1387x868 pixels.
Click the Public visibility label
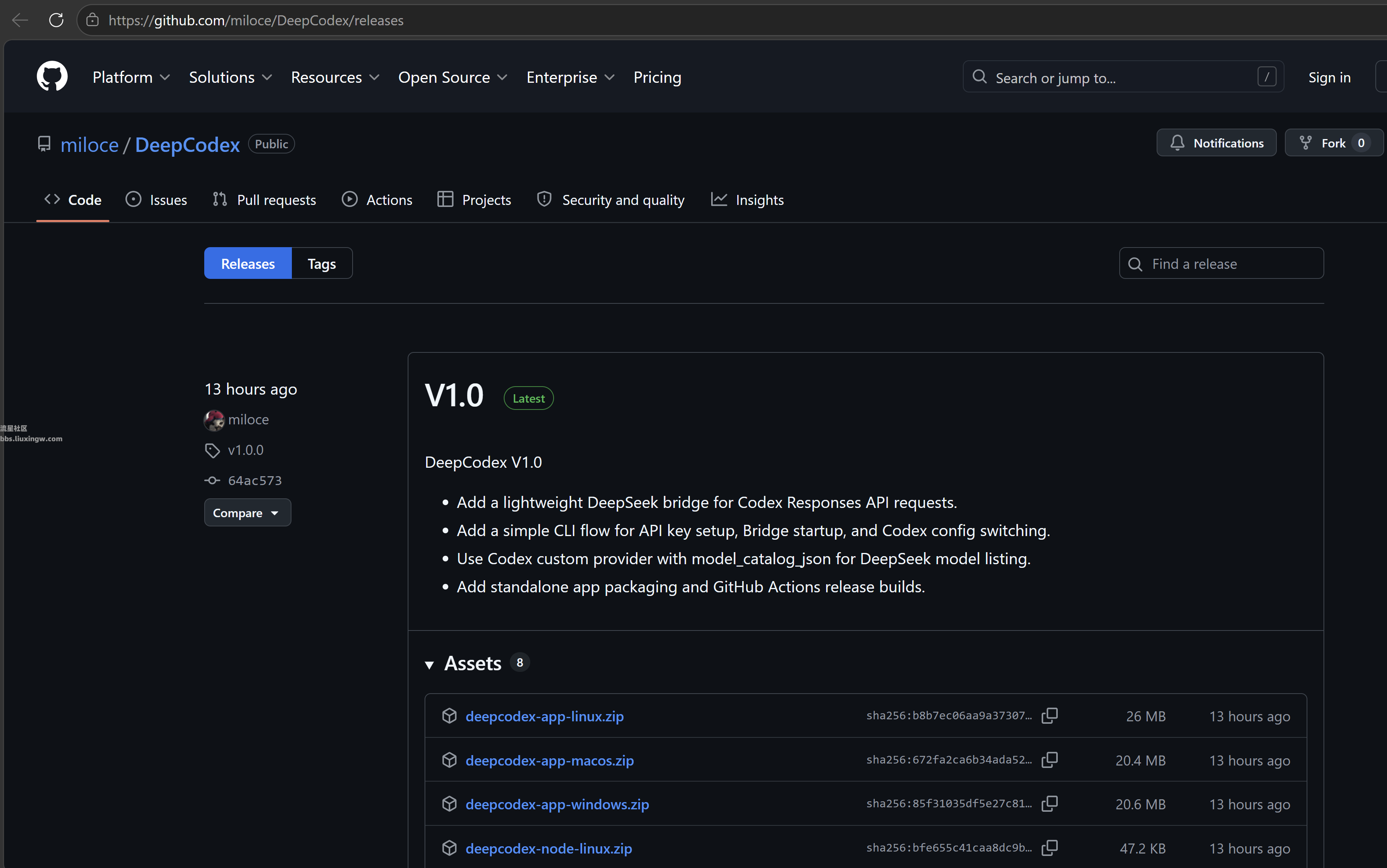271,144
